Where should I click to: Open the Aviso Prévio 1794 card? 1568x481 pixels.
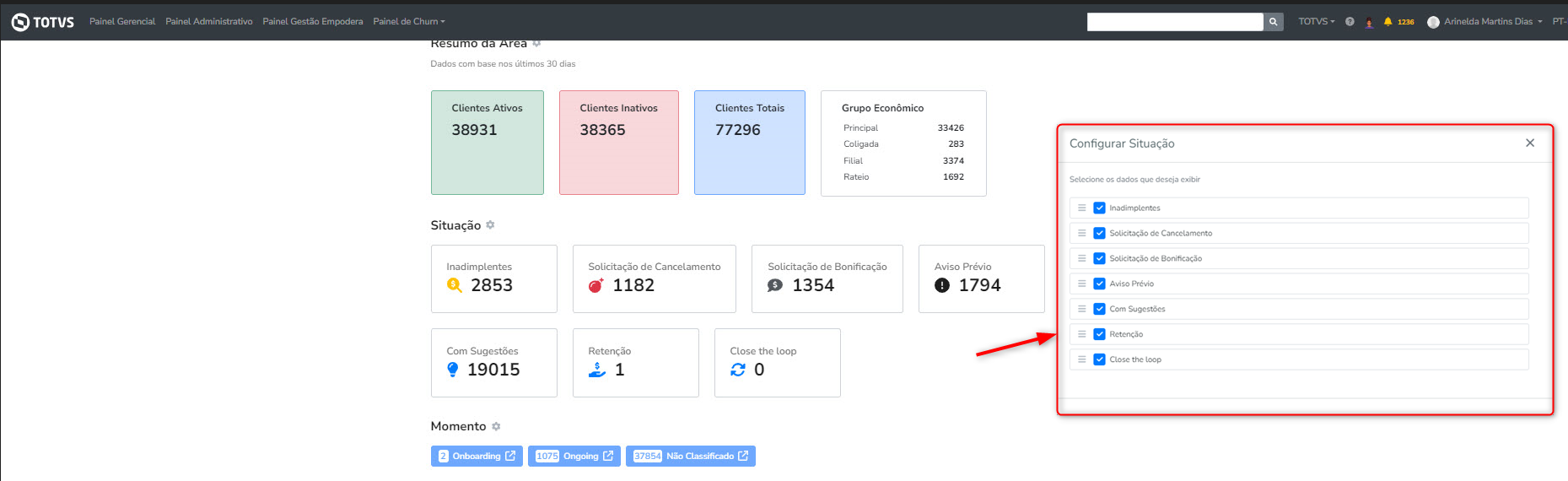(982, 278)
